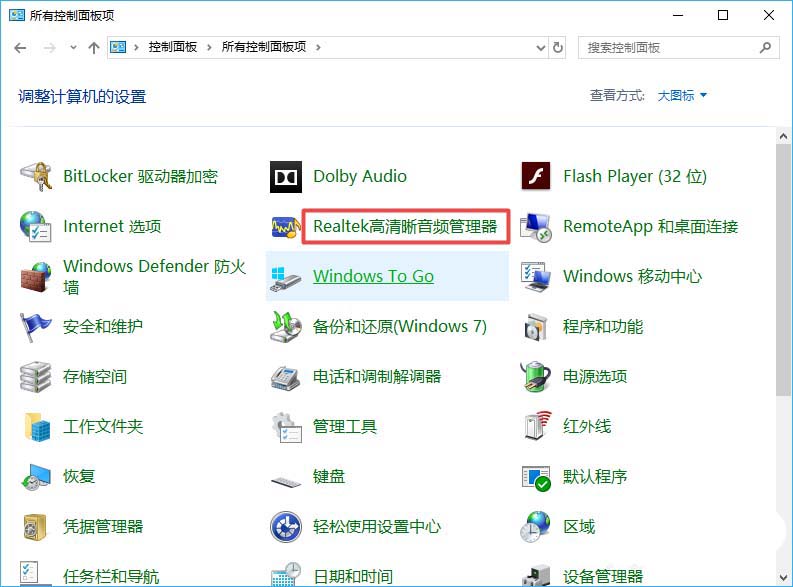Click the scrollbar up arrow

pyautogui.click(x=783, y=137)
